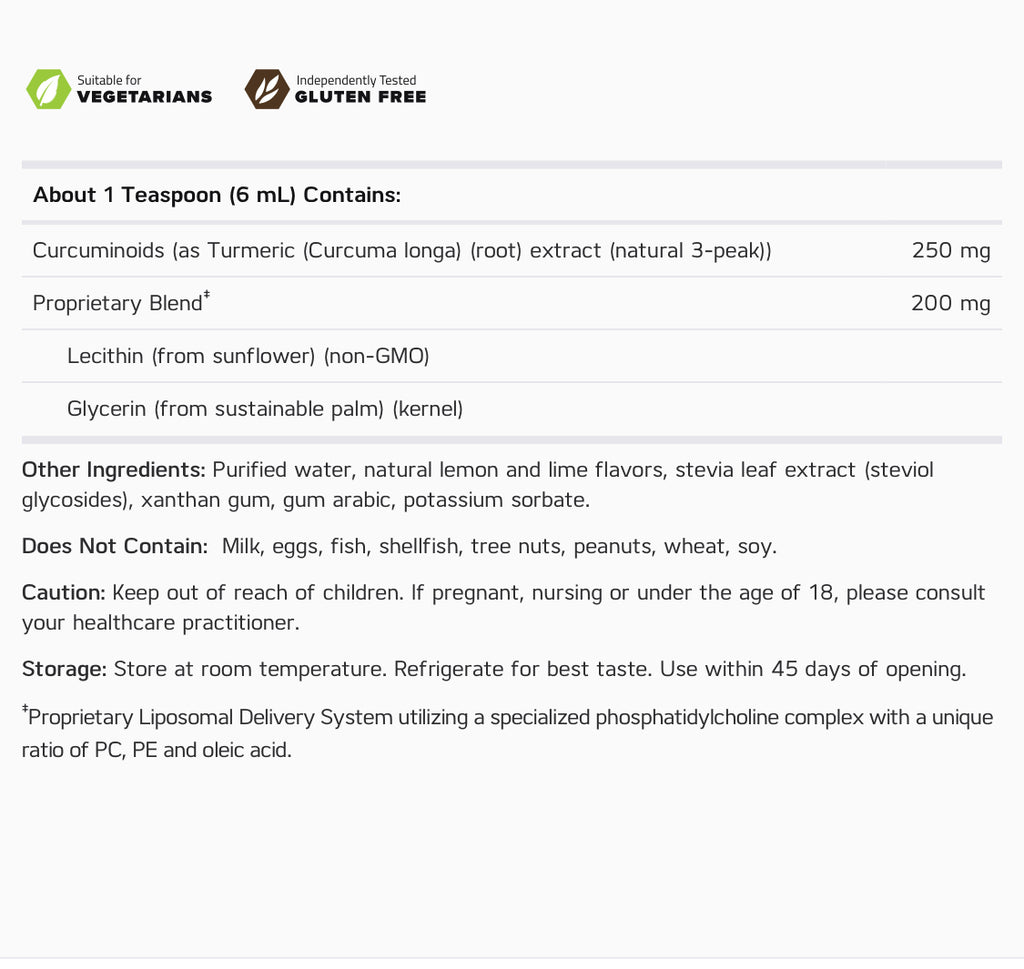Click the 'Does Not Contain:' bold label
Viewport: 1024px width, 969px height.
[x=115, y=546]
